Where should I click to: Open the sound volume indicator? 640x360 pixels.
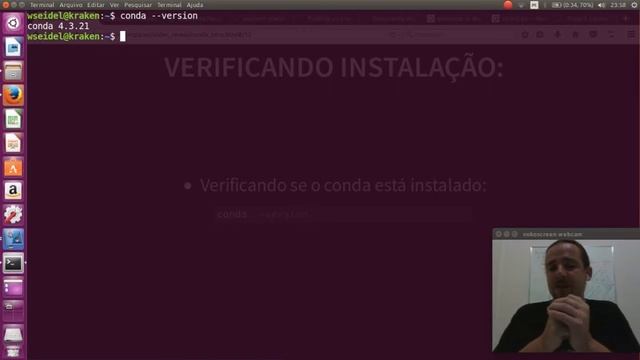click(602, 5)
